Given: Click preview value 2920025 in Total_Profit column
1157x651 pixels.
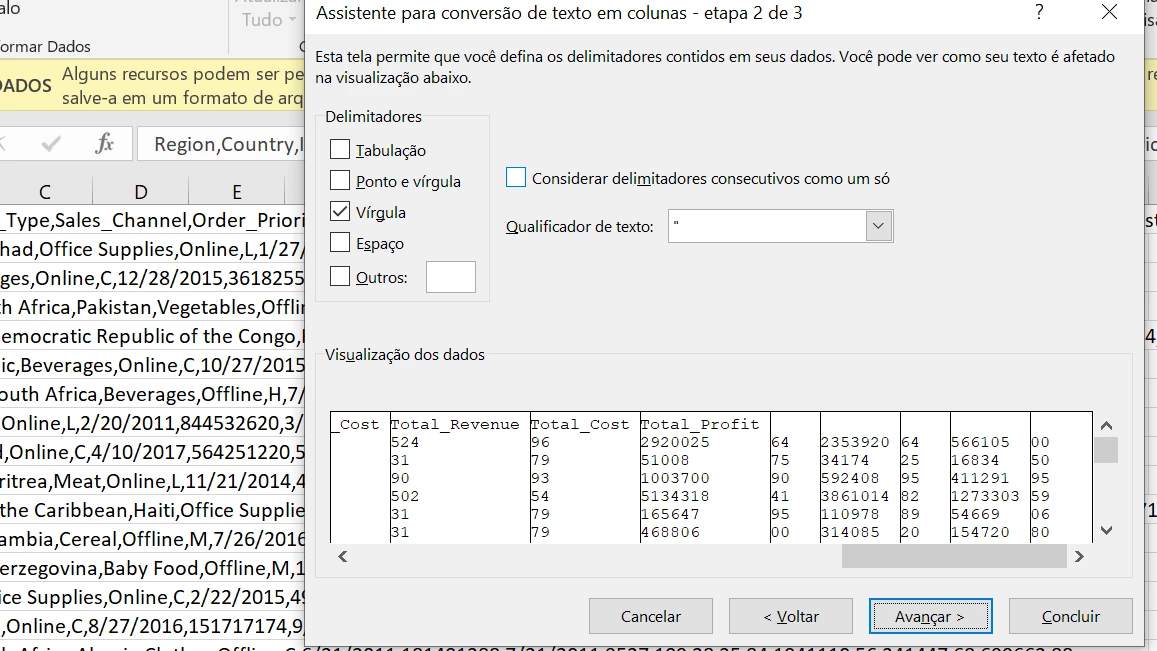Looking at the screenshot, I should 675,442.
